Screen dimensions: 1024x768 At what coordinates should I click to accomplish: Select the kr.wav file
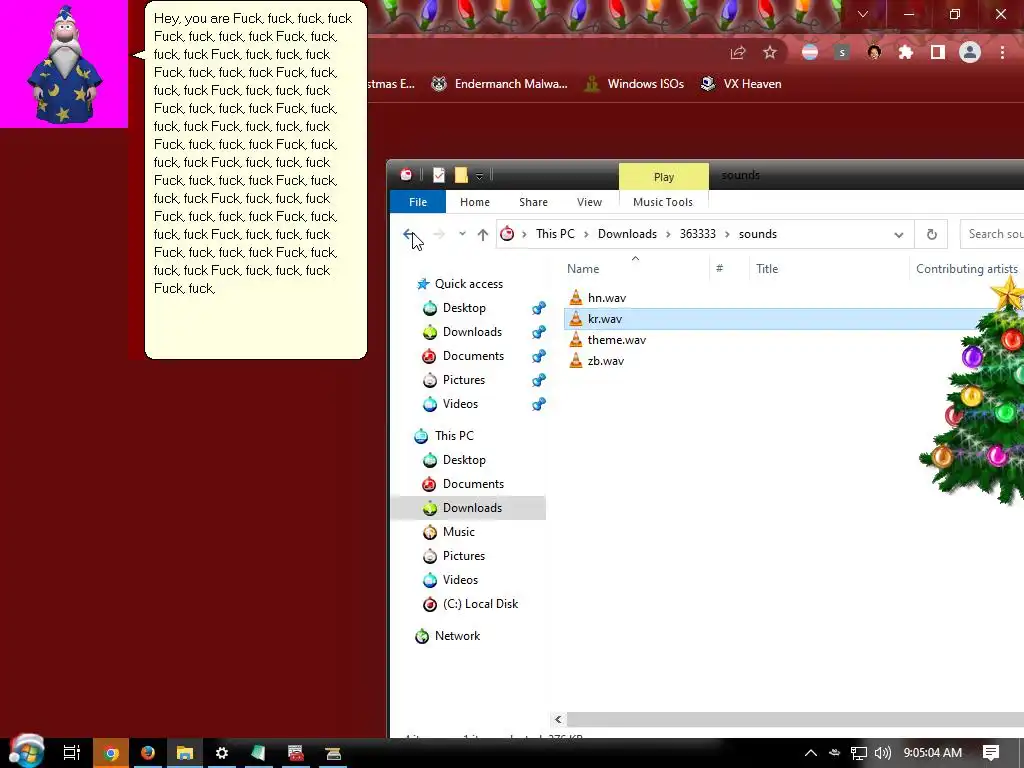coord(605,319)
